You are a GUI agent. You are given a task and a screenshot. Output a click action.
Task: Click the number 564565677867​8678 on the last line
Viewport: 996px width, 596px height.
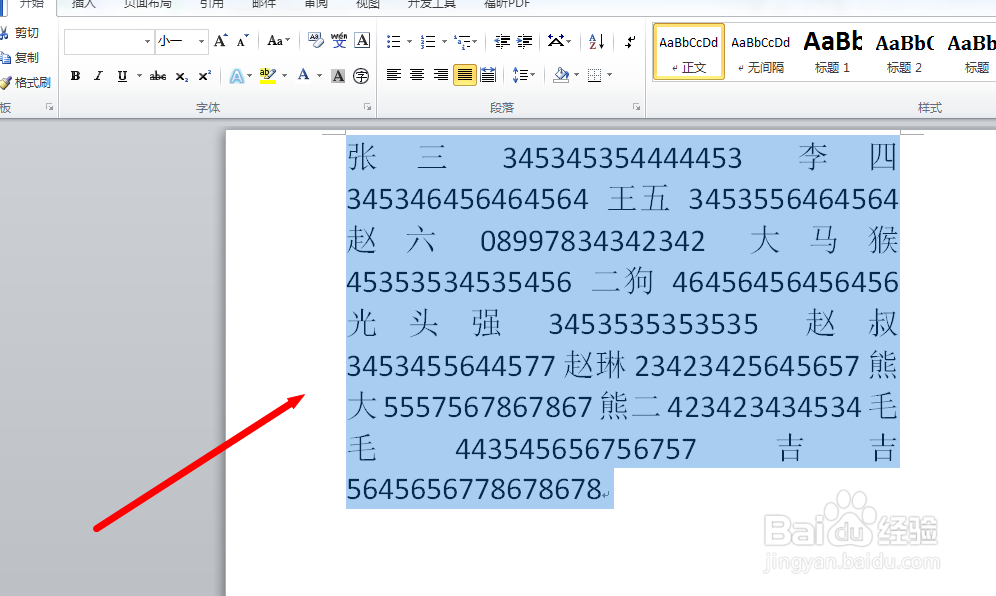coord(474,489)
